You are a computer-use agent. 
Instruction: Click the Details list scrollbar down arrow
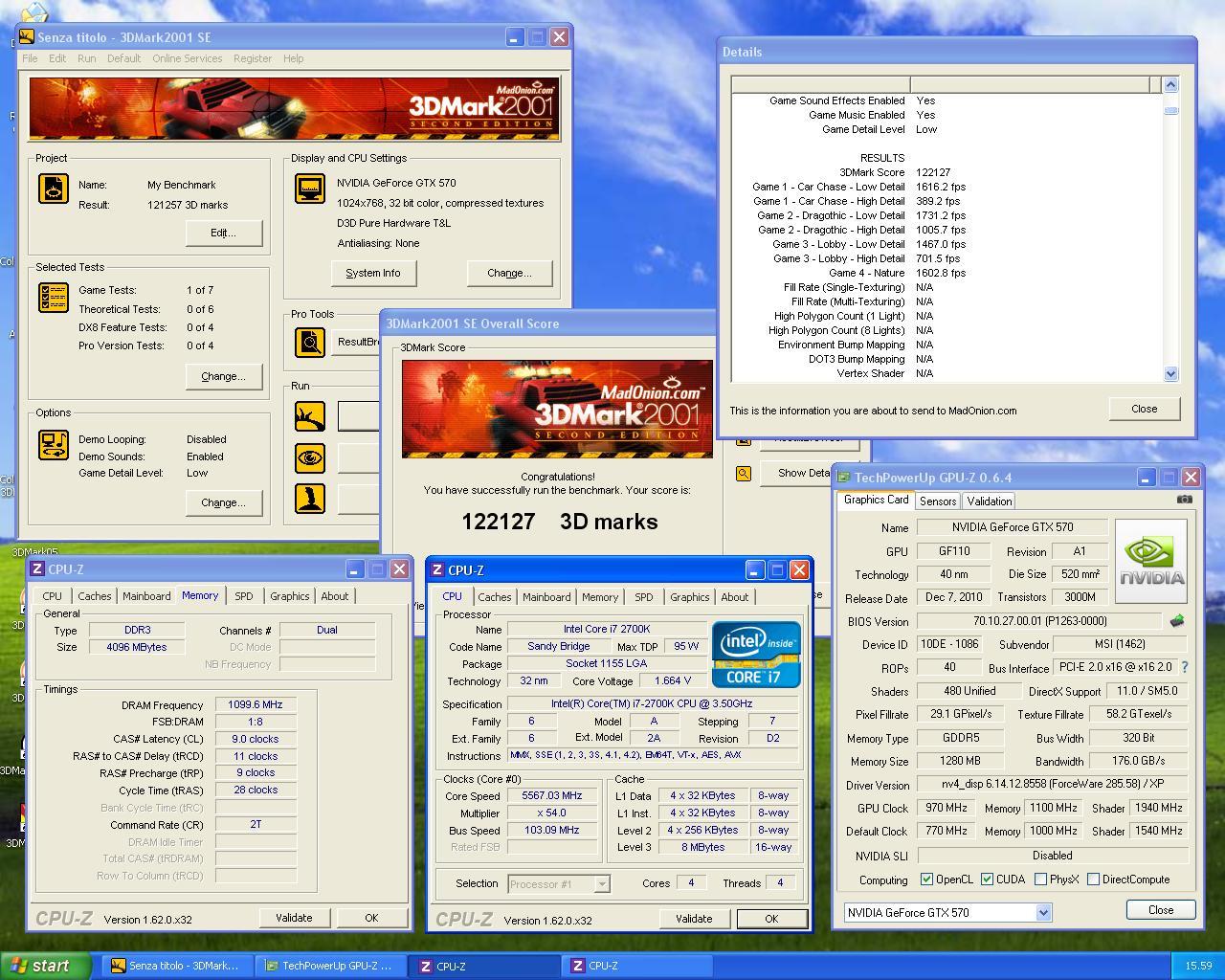(1170, 374)
